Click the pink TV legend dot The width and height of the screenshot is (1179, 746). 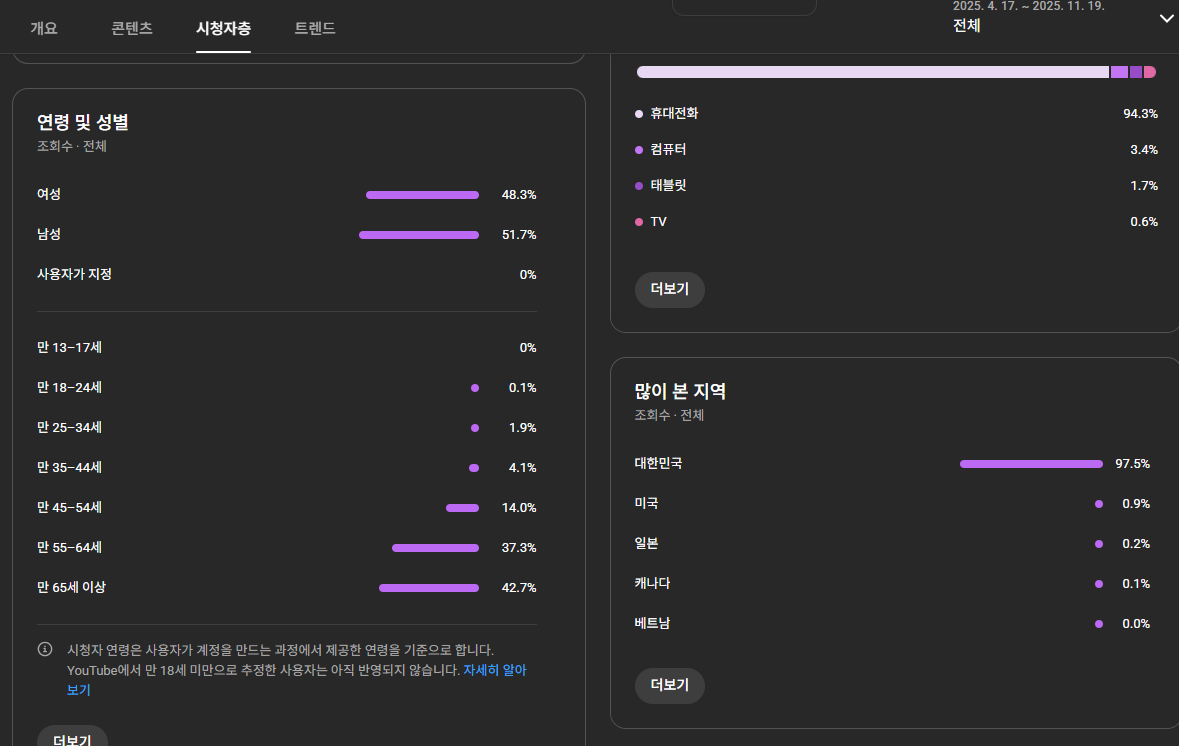[639, 222]
